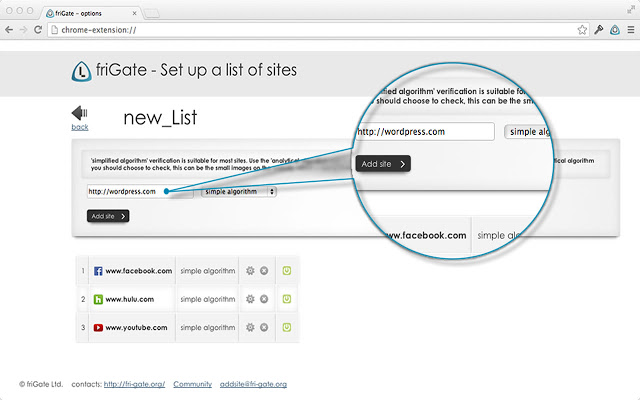The image size is (640, 400).
Task: Toggle power switch for www.facebook.com
Action: tap(287, 271)
